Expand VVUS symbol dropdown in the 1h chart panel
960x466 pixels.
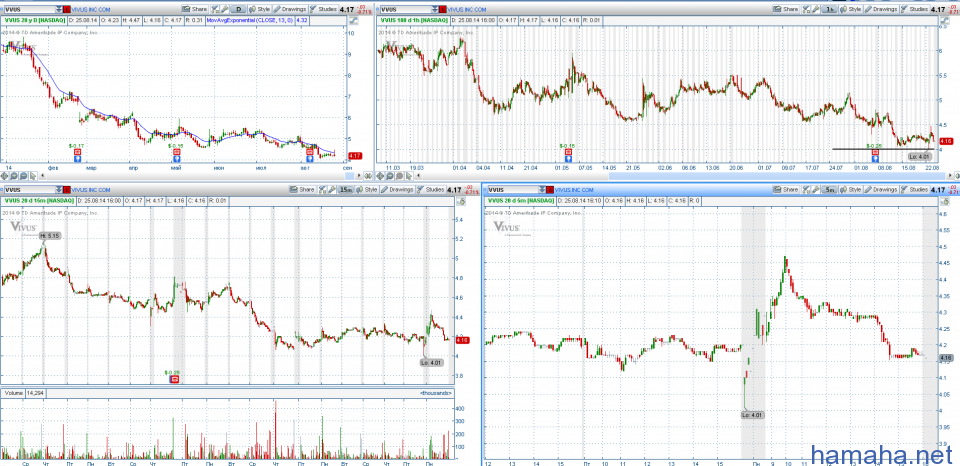(435, 9)
